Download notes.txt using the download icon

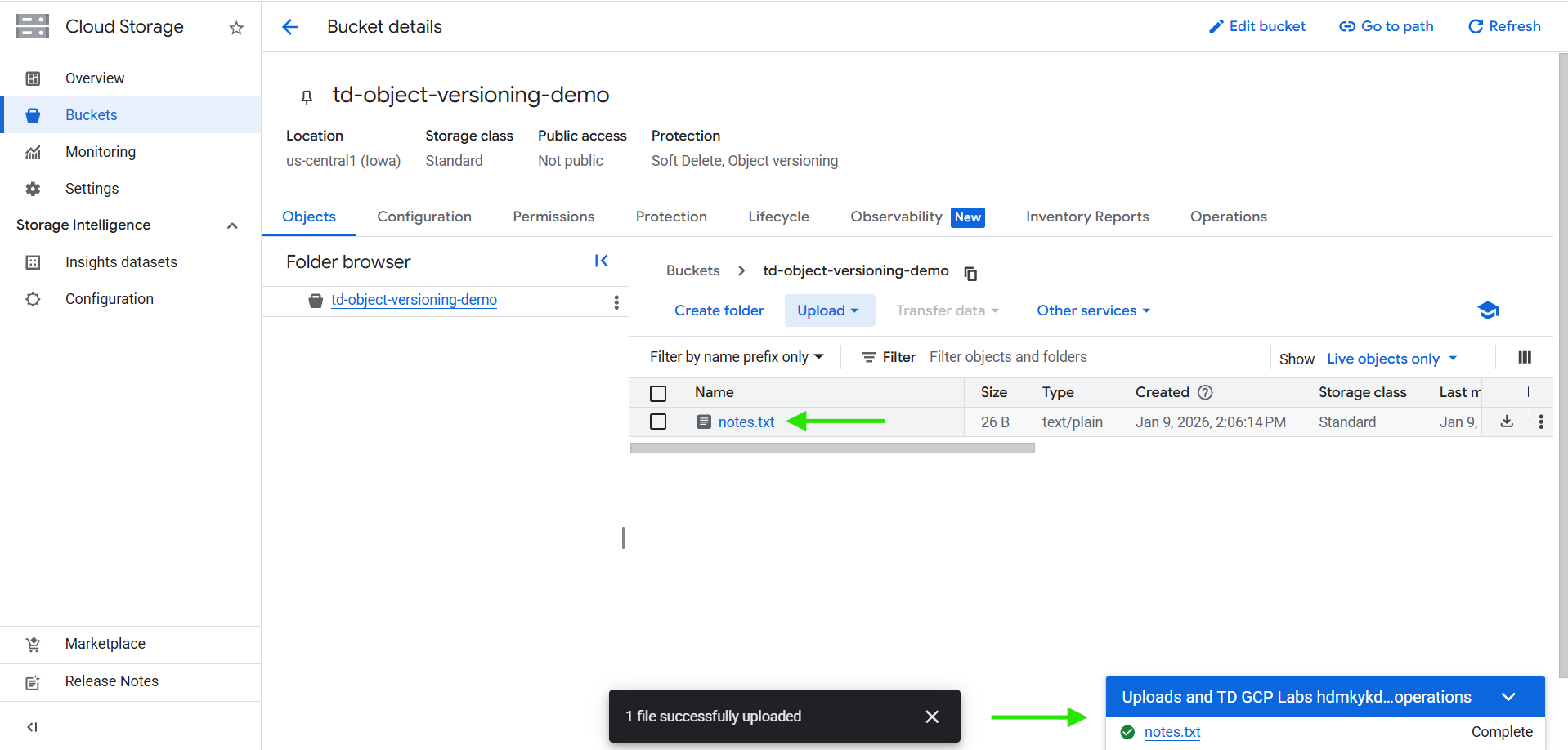1506,422
